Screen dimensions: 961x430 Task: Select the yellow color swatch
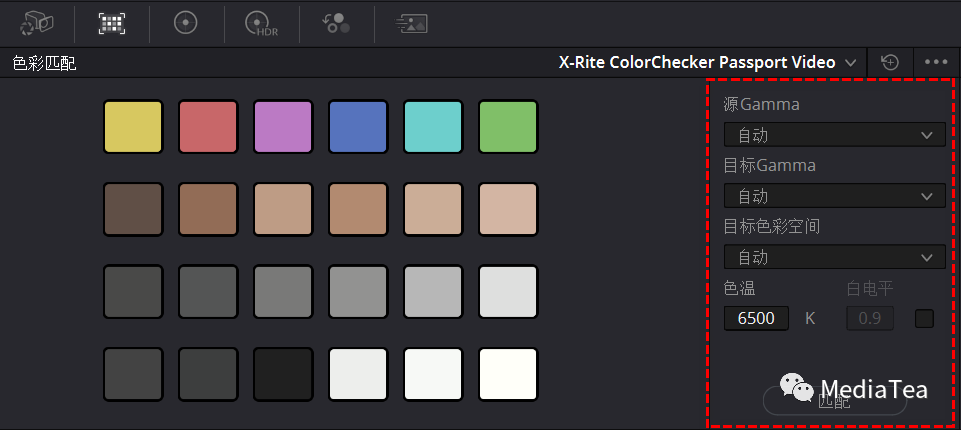point(133,127)
